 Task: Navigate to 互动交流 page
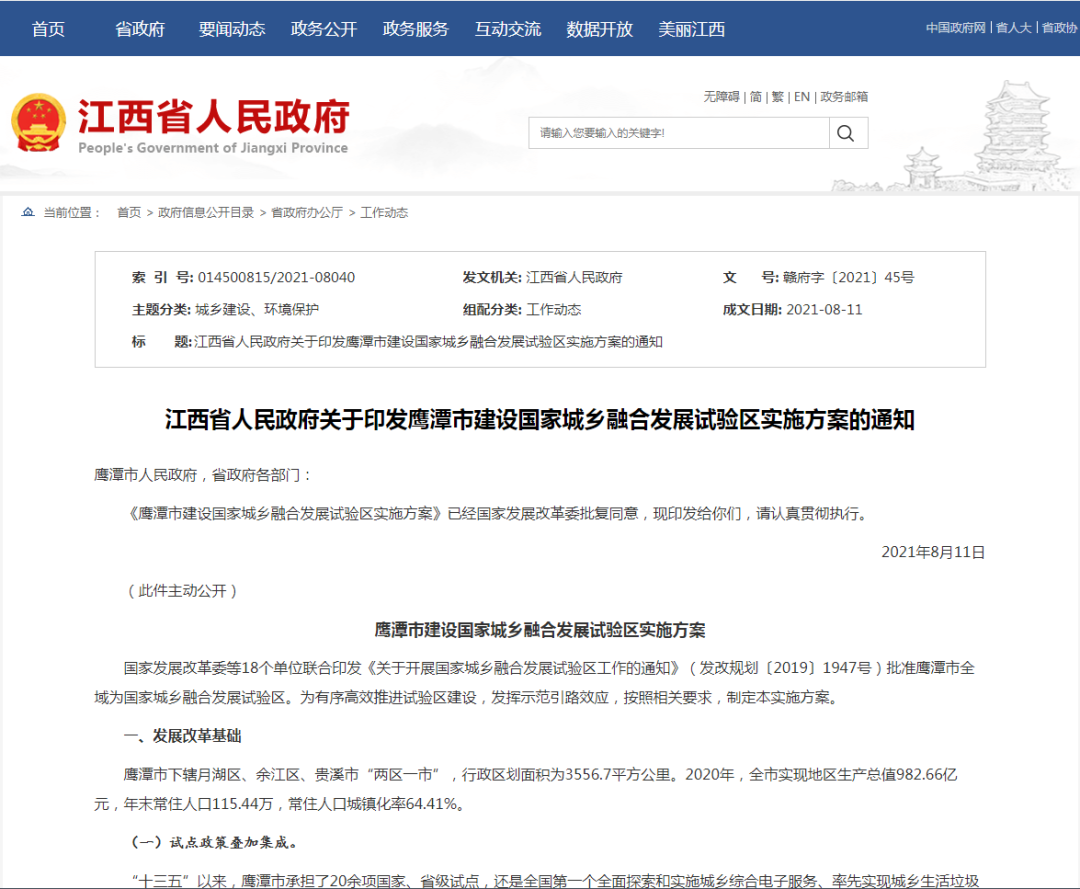click(508, 30)
